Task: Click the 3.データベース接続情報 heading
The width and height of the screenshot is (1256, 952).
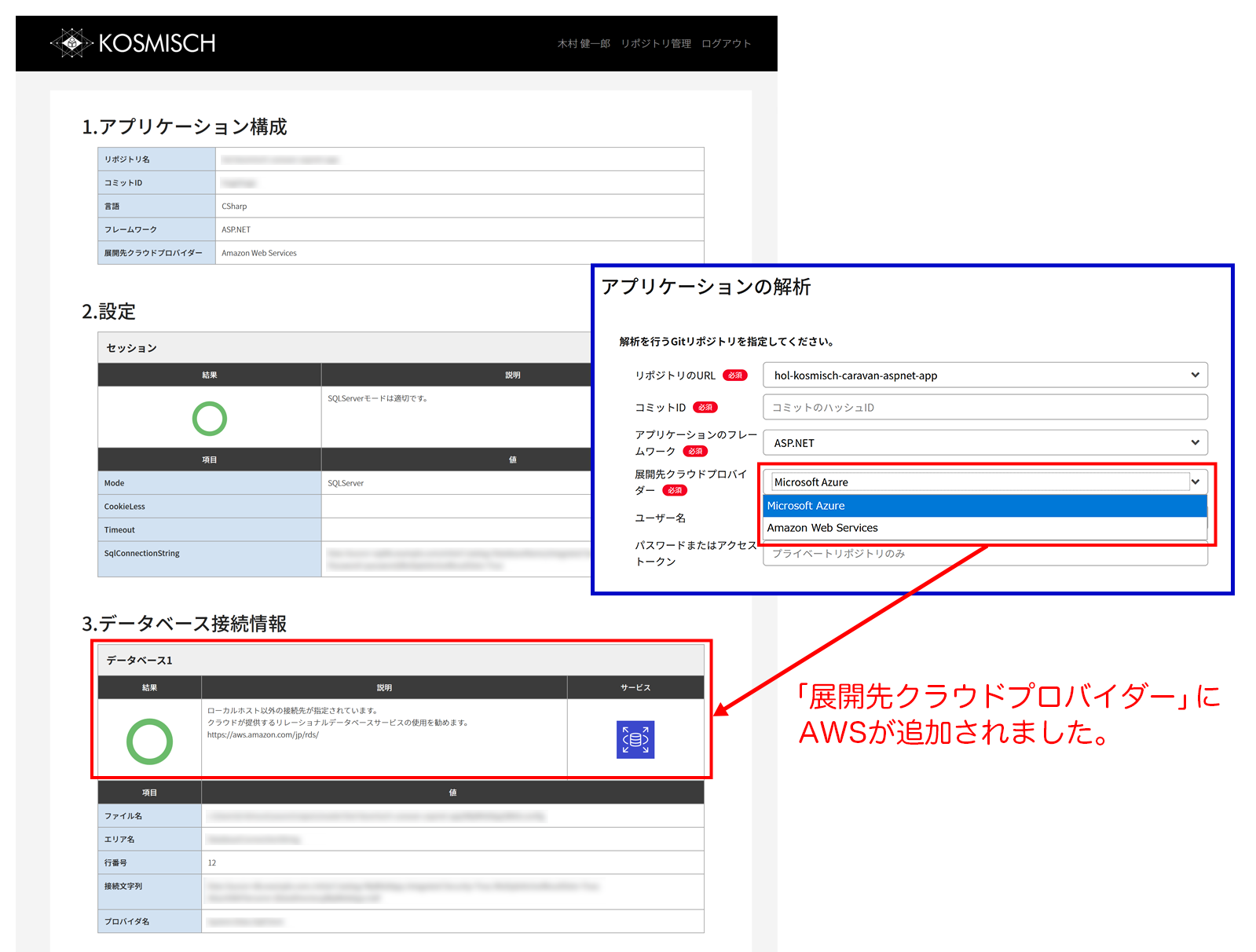Action: 185,624
